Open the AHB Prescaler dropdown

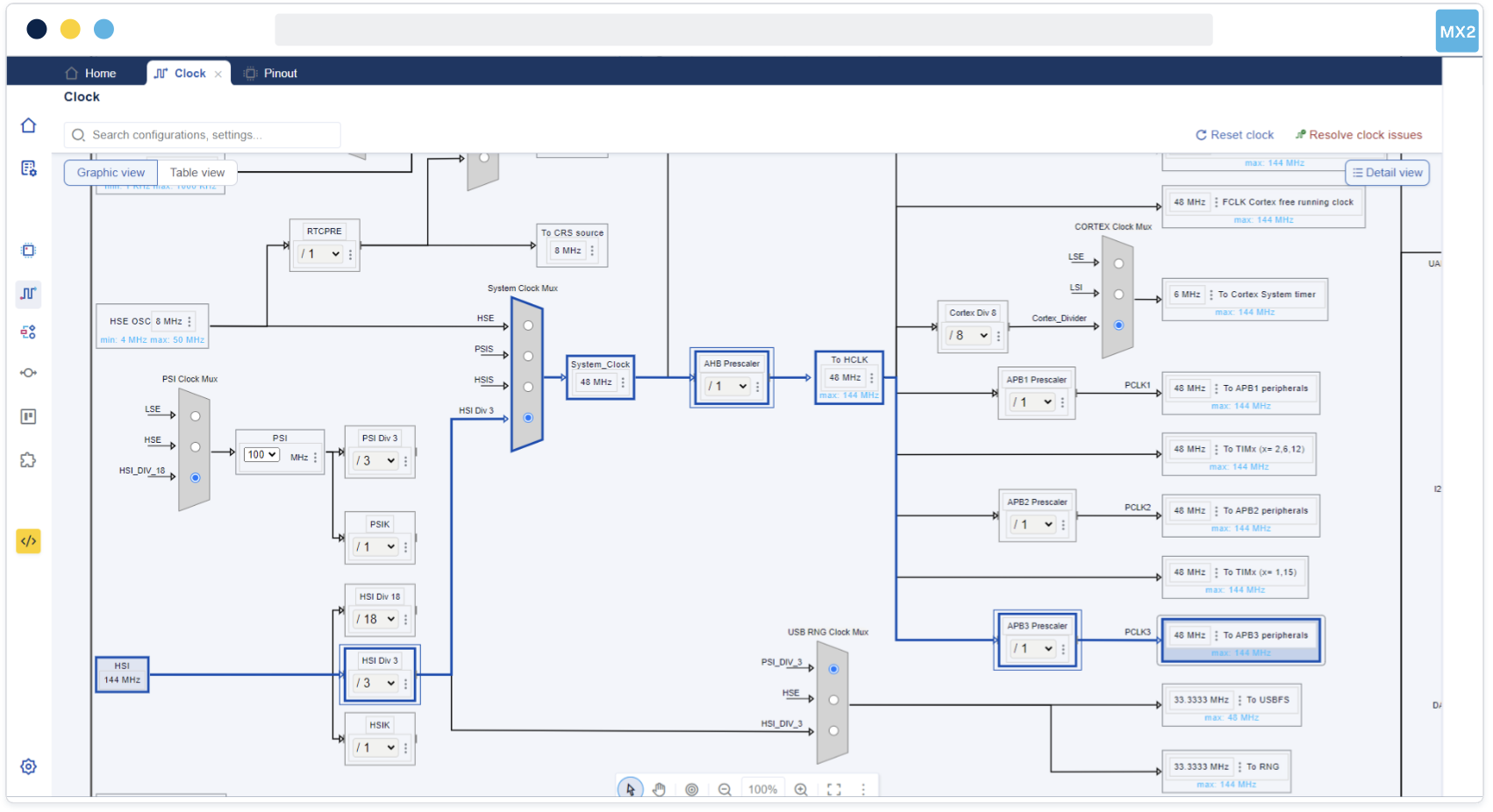[x=727, y=386]
